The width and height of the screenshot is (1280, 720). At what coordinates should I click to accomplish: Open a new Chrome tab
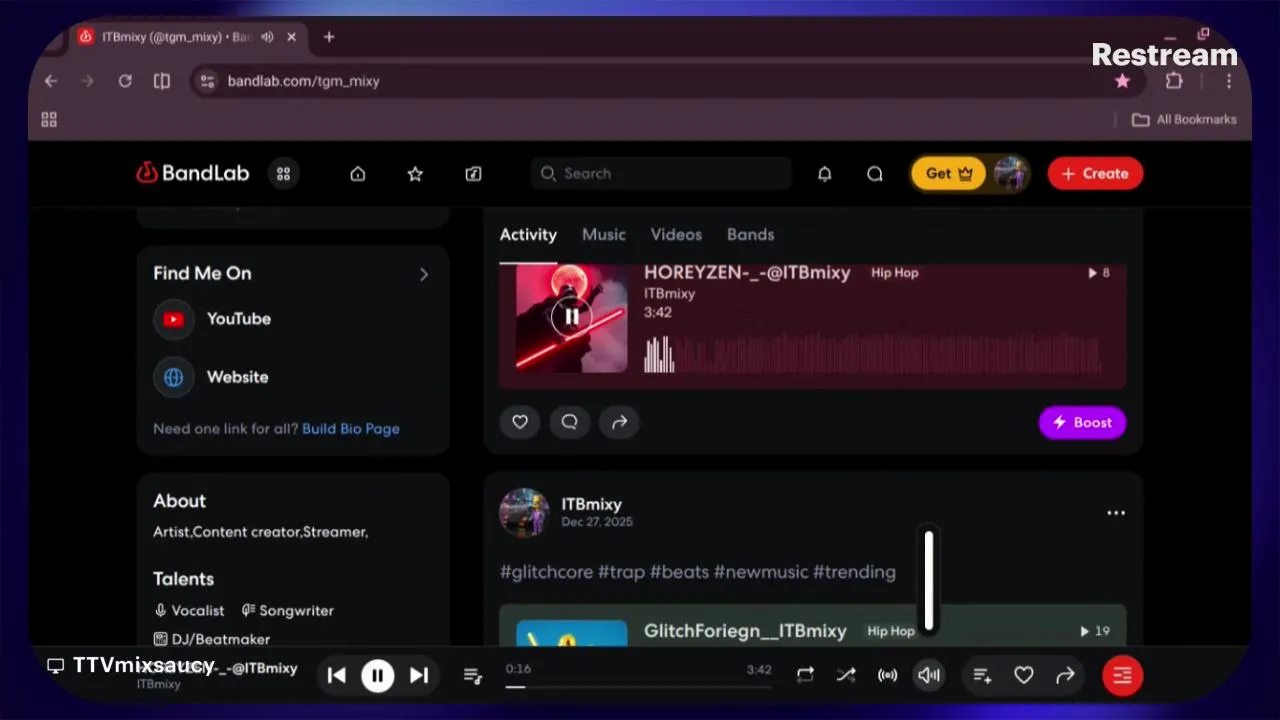tap(329, 37)
